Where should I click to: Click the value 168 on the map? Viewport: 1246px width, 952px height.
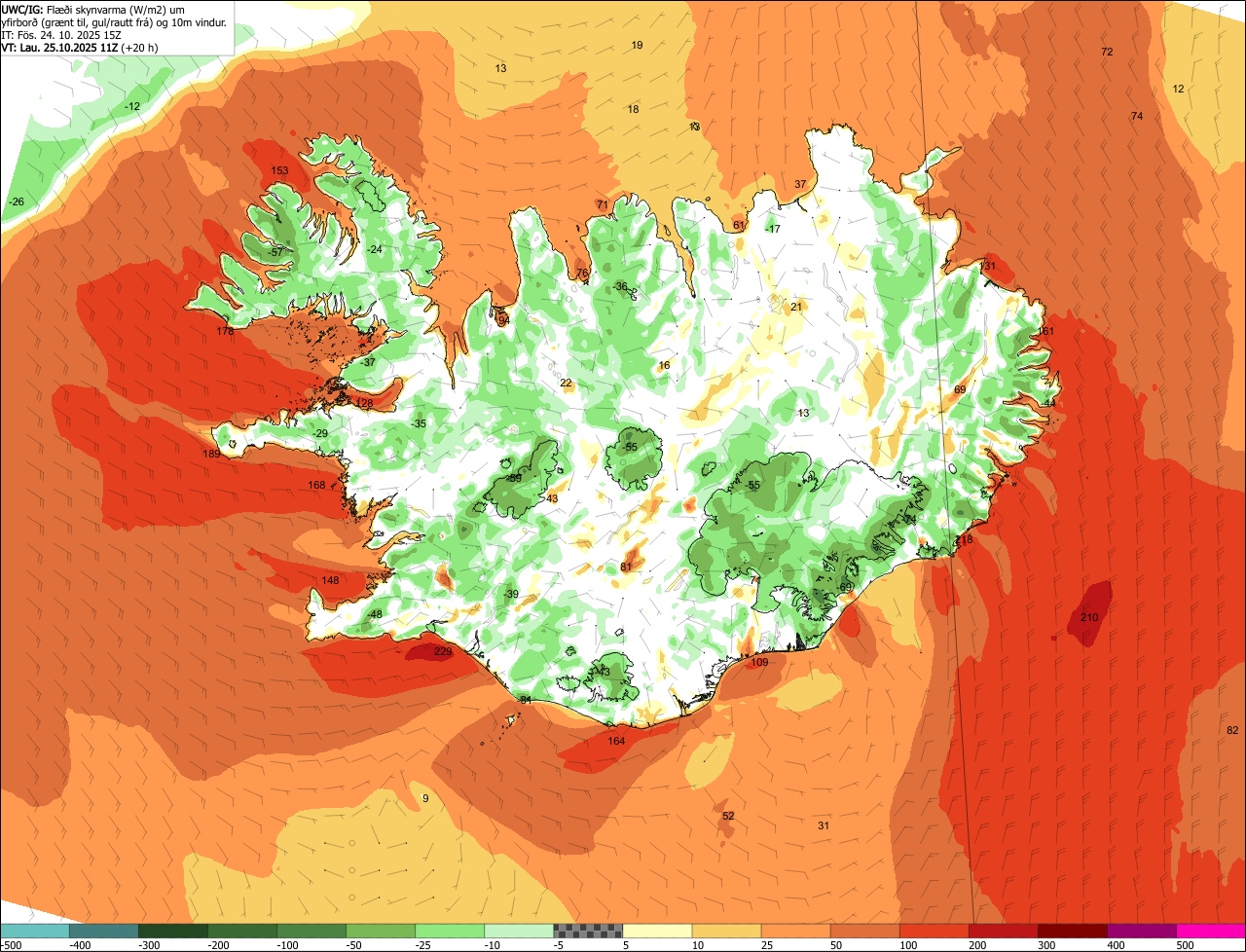point(316,485)
